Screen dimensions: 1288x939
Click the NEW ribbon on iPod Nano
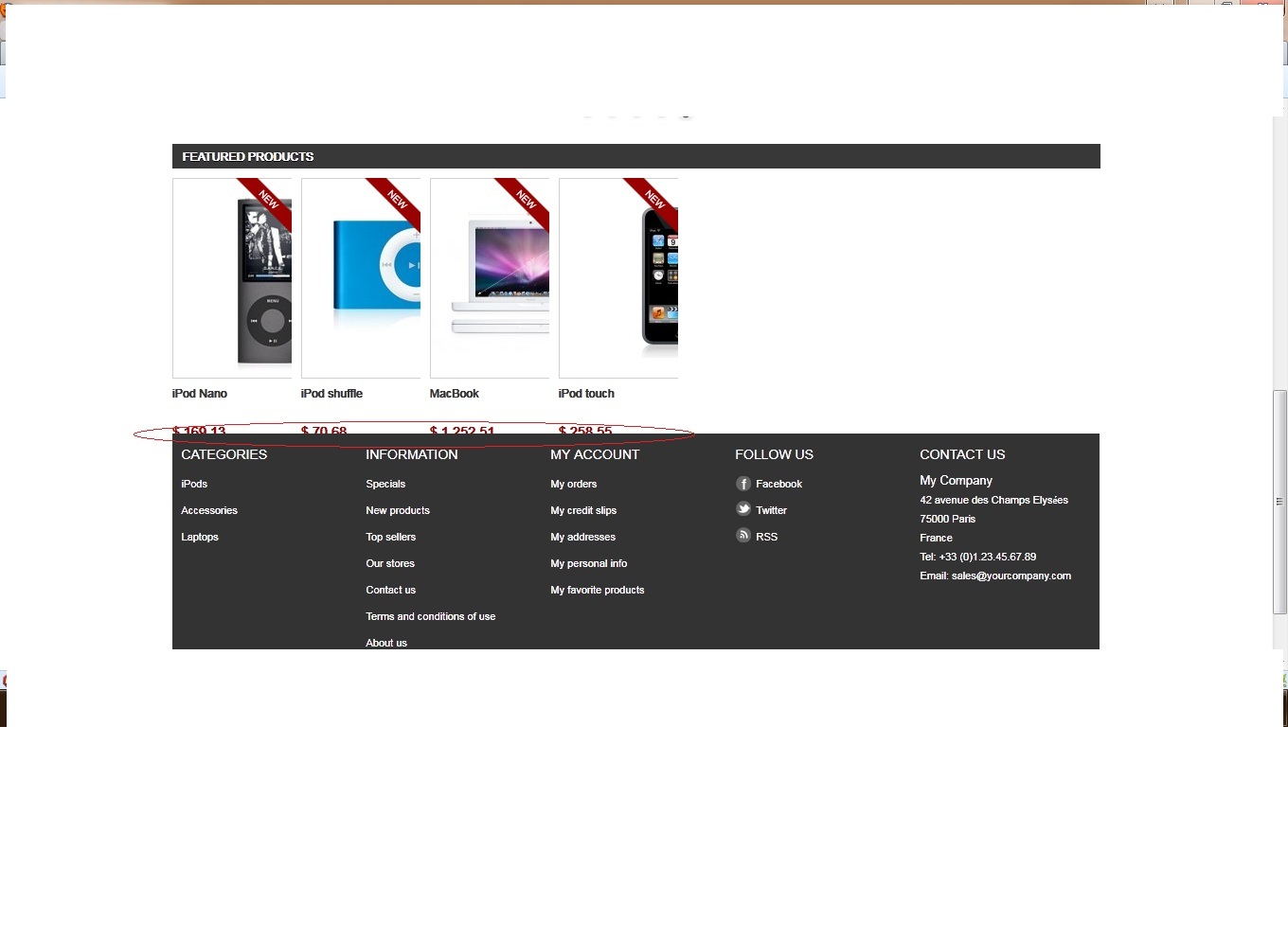coord(270,200)
